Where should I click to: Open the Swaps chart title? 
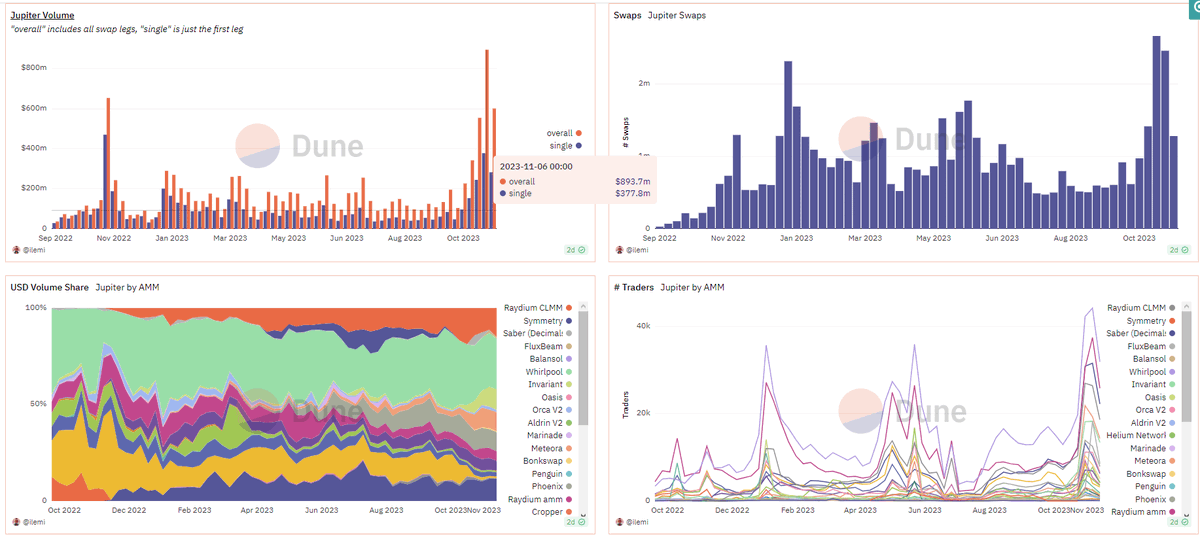[x=627, y=15]
